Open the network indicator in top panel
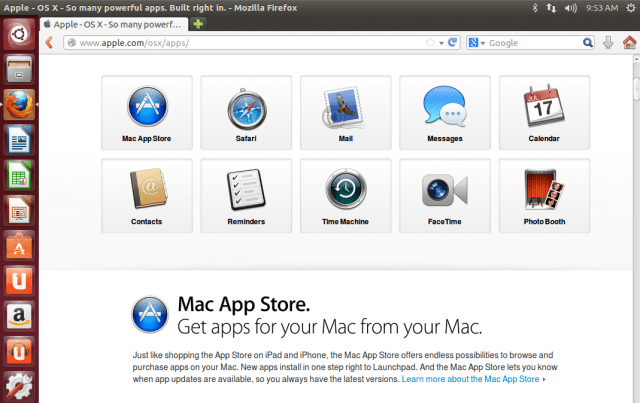This screenshot has height=403, width=640. [551, 8]
